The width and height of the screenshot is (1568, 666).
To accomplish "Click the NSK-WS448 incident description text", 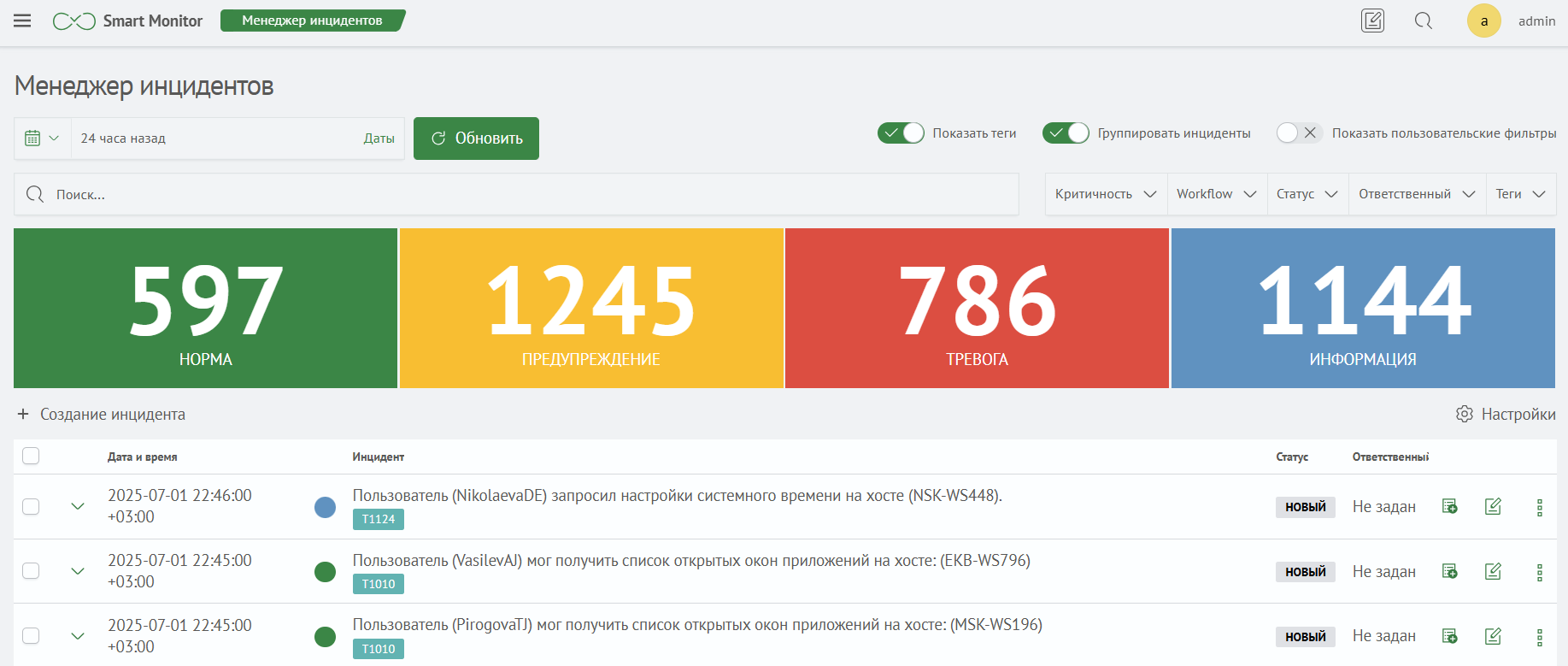I will [x=678, y=495].
